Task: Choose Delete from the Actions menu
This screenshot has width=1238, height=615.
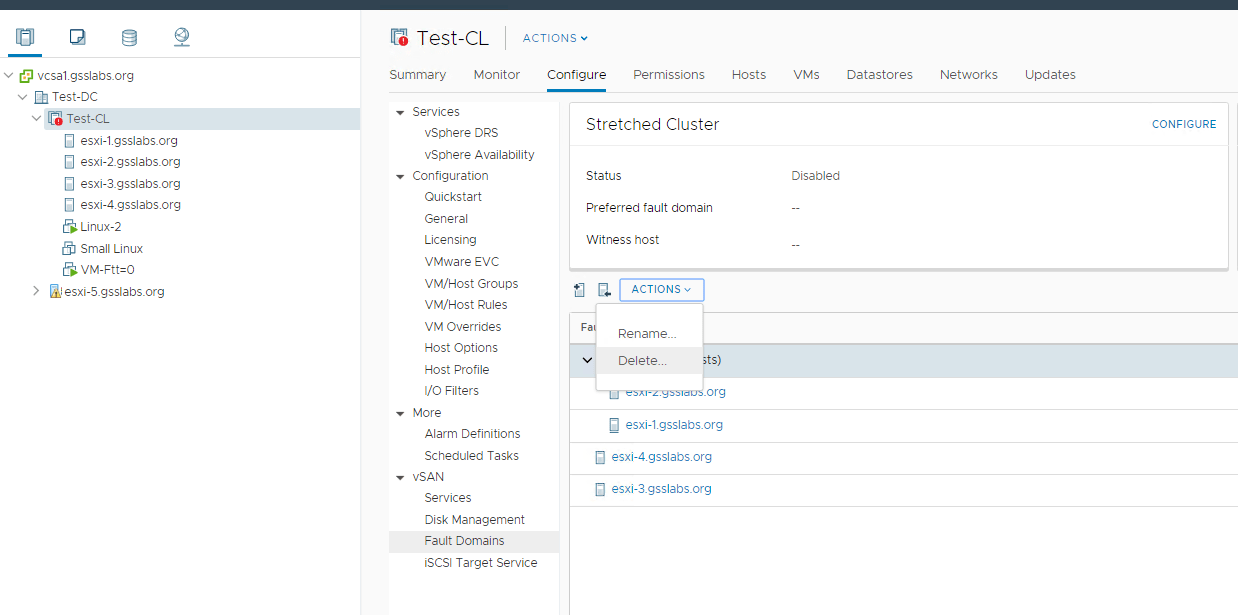Action: 642,361
